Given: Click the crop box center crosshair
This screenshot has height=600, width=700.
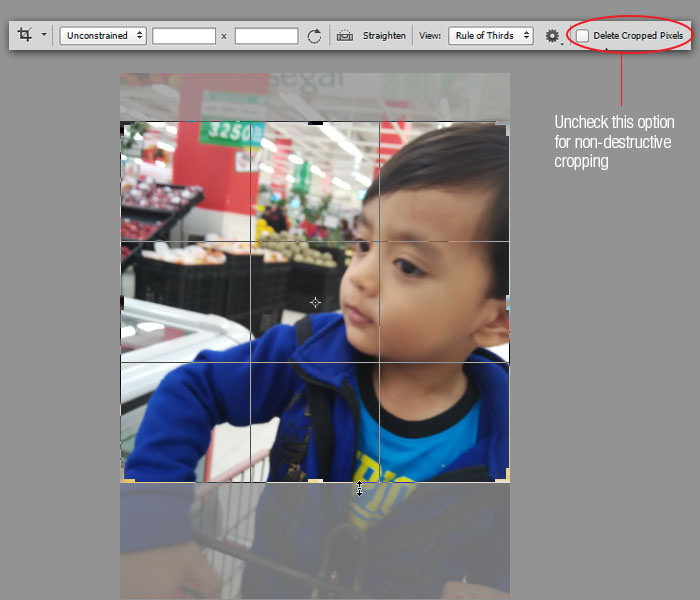Looking at the screenshot, I should 315,302.
